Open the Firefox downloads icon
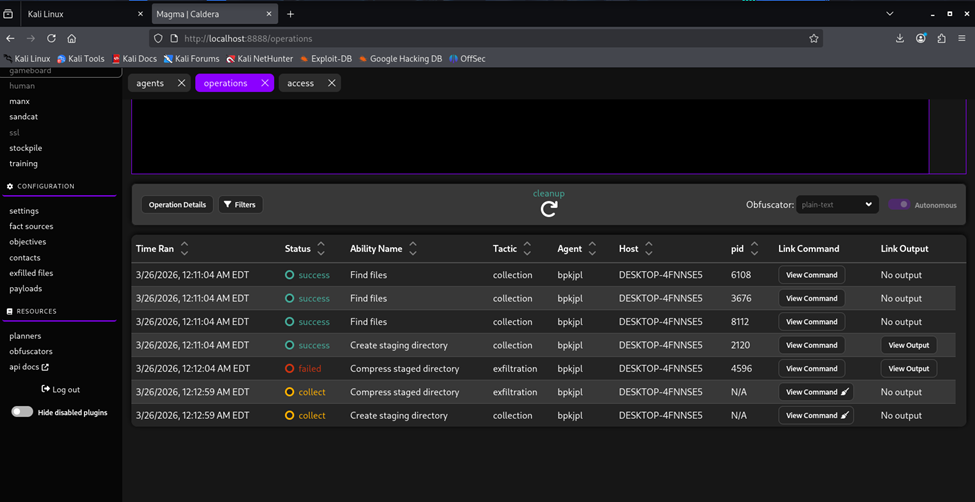Image resolution: width=975 pixels, height=502 pixels. coord(900,38)
